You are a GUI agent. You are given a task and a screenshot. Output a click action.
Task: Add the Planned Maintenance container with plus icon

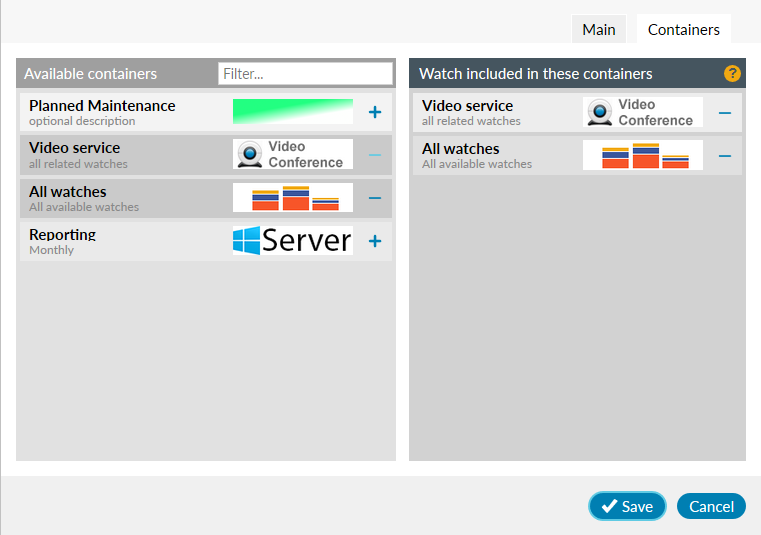pyautogui.click(x=375, y=112)
